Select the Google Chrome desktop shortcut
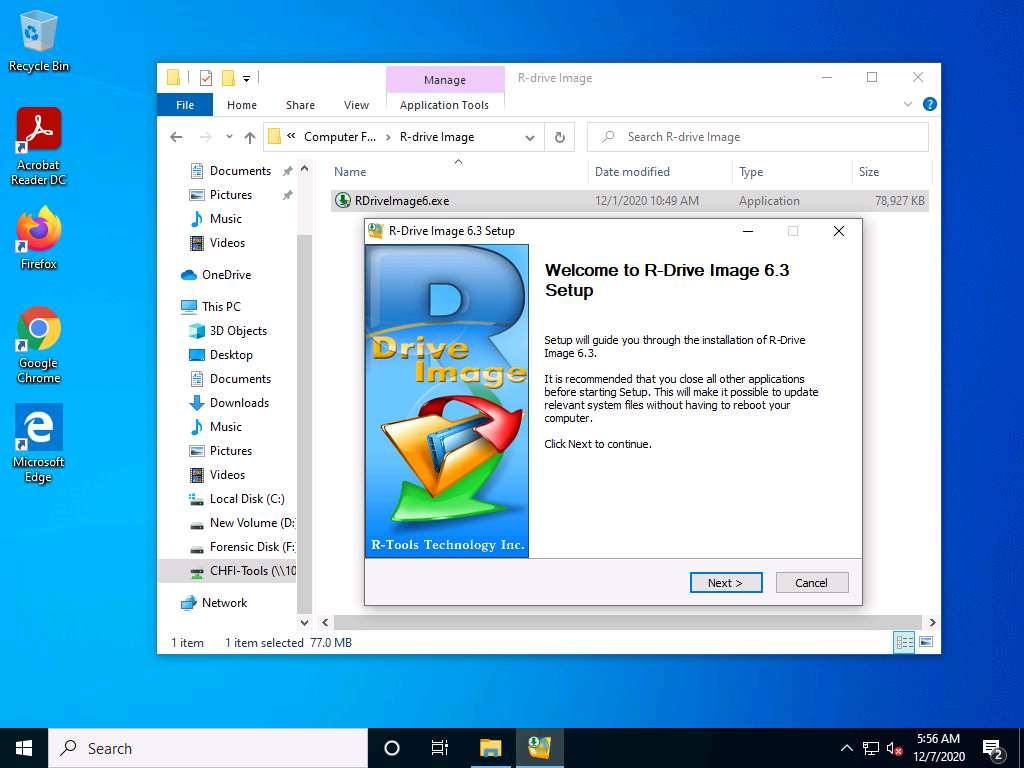The width and height of the screenshot is (1024, 768). (x=39, y=345)
